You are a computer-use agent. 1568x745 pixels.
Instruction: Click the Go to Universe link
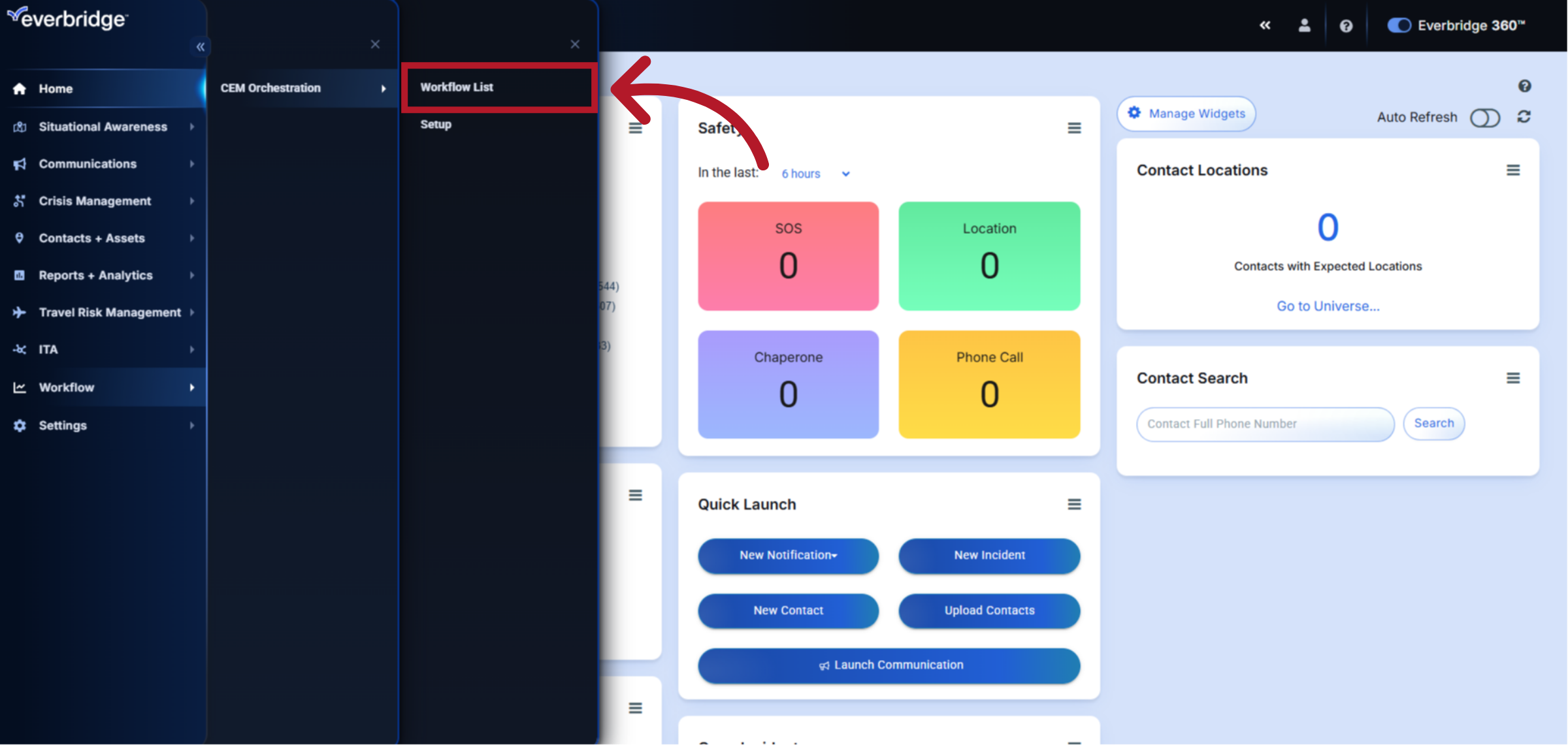click(x=1328, y=306)
